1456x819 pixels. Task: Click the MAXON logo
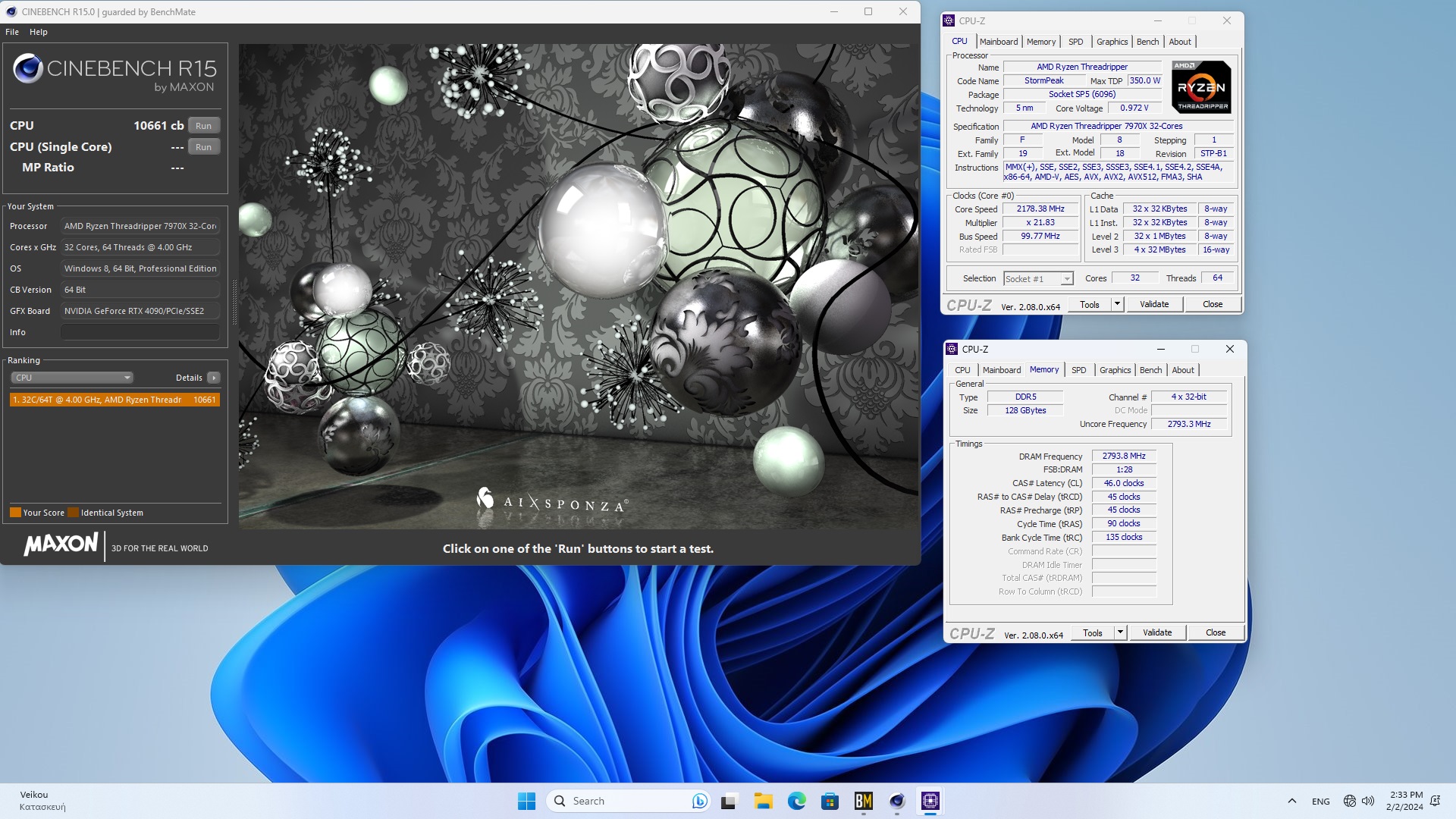(x=61, y=544)
